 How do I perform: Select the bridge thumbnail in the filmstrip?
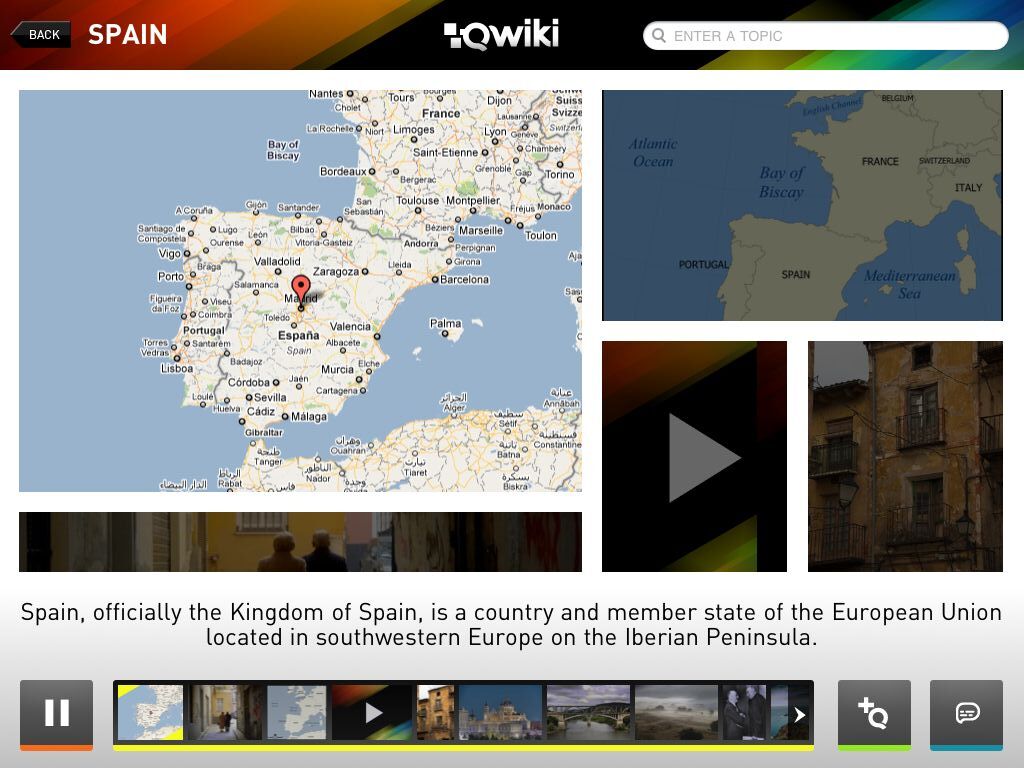(588, 712)
